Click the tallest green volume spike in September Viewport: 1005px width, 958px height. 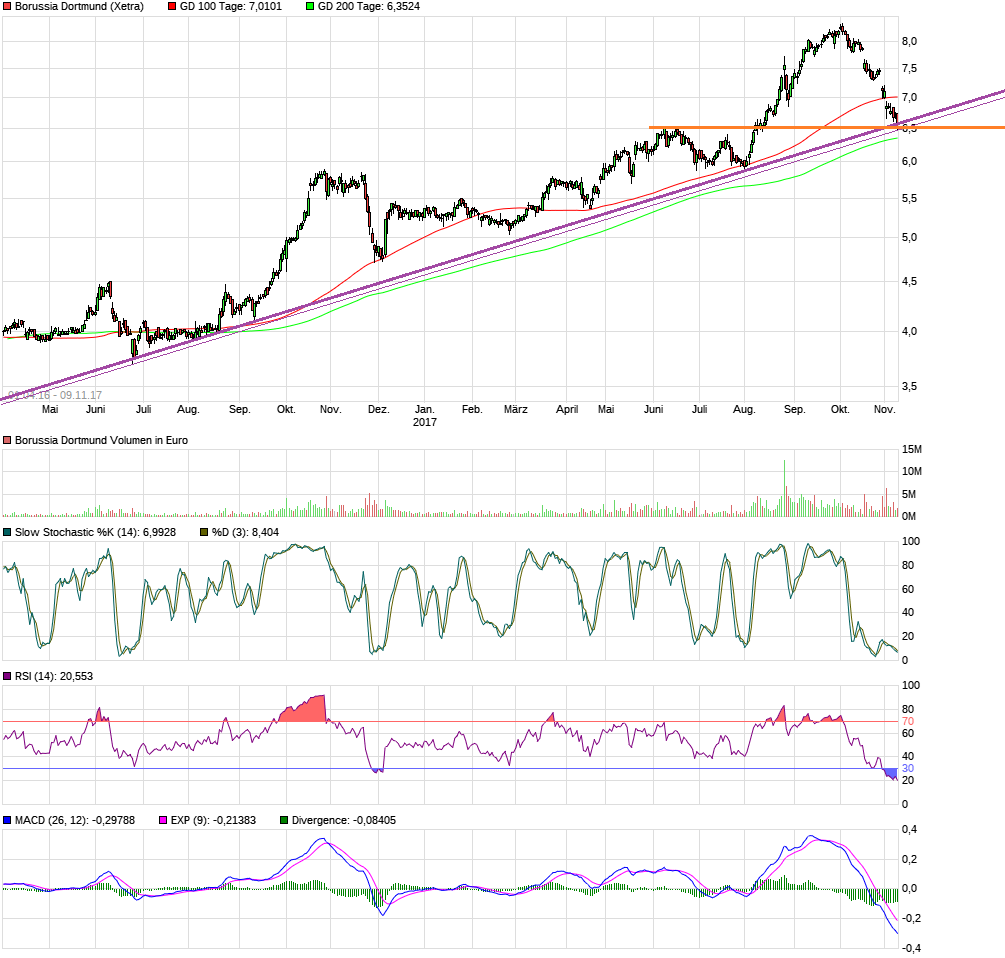point(784,488)
